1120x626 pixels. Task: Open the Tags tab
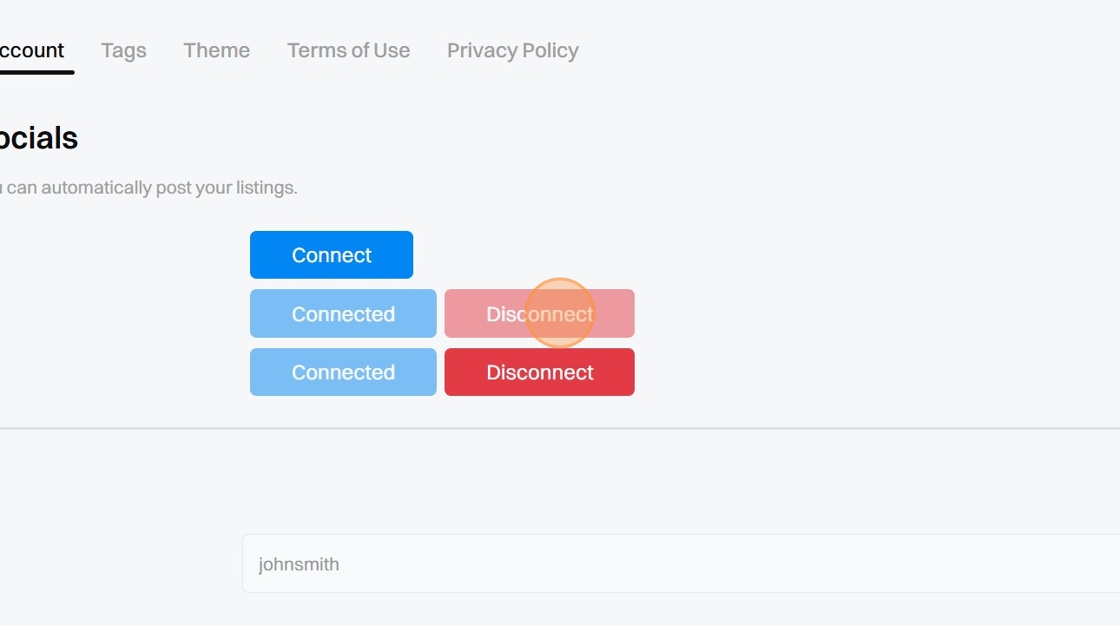pyautogui.click(x=124, y=51)
